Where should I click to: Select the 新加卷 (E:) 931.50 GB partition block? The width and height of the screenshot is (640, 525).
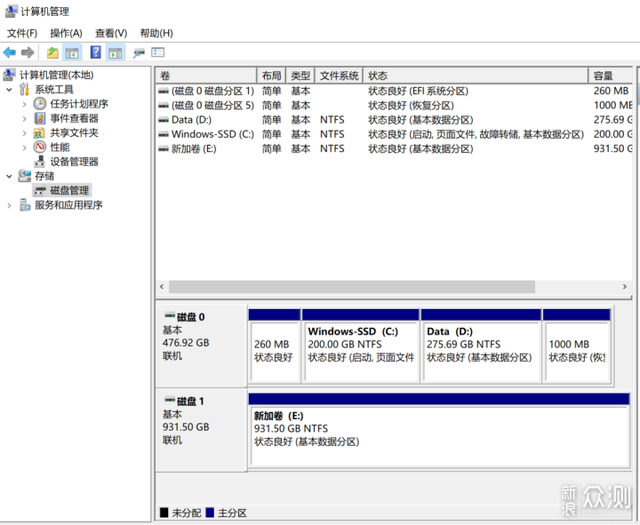click(x=439, y=430)
